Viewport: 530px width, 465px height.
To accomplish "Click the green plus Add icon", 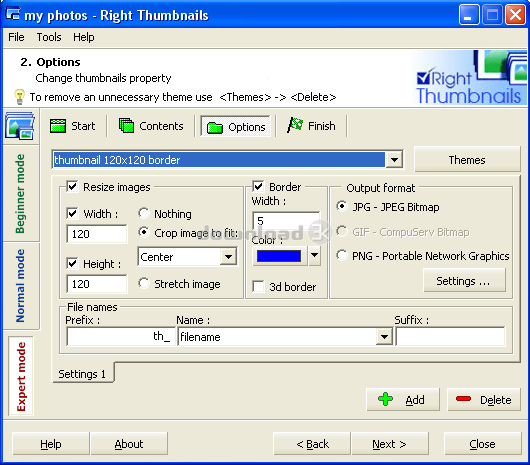I will tap(385, 399).
